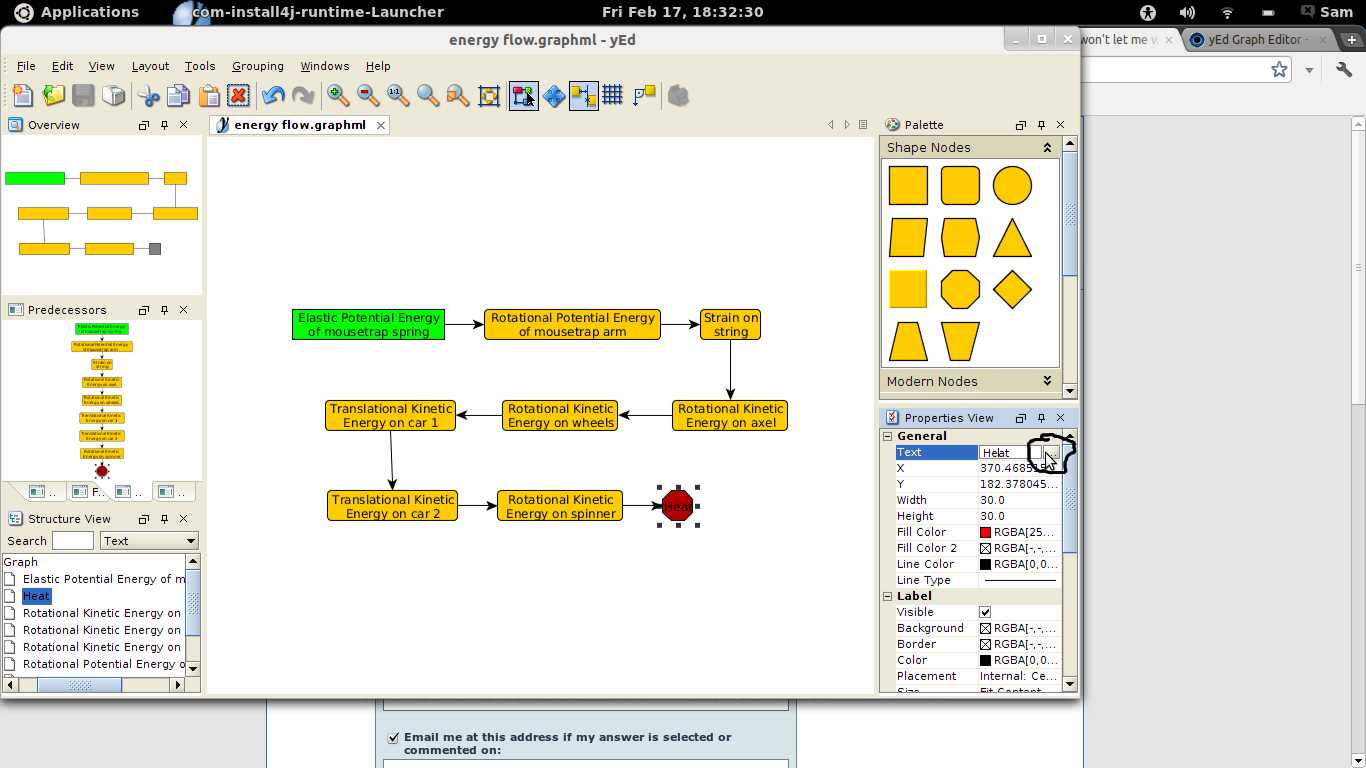Fit content using the fit-to-window icon
Image resolution: width=1366 pixels, height=768 pixels.
489,95
